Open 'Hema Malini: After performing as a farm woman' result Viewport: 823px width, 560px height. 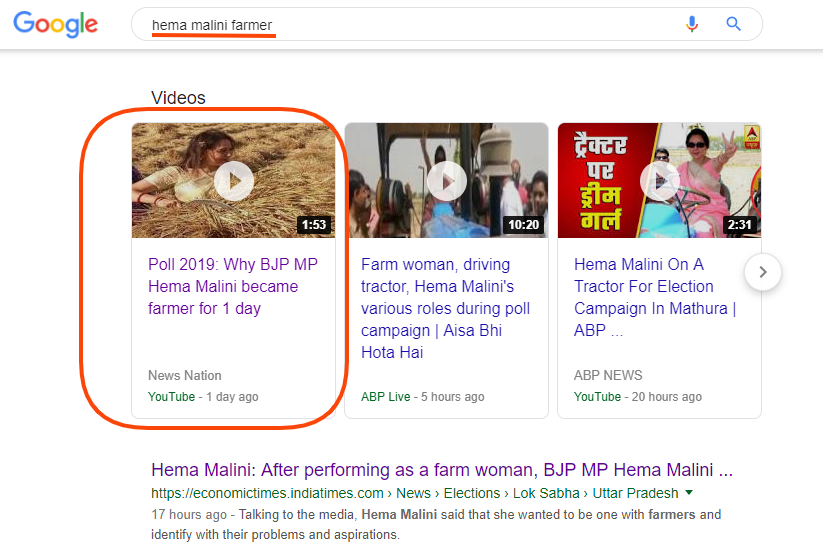click(442, 470)
